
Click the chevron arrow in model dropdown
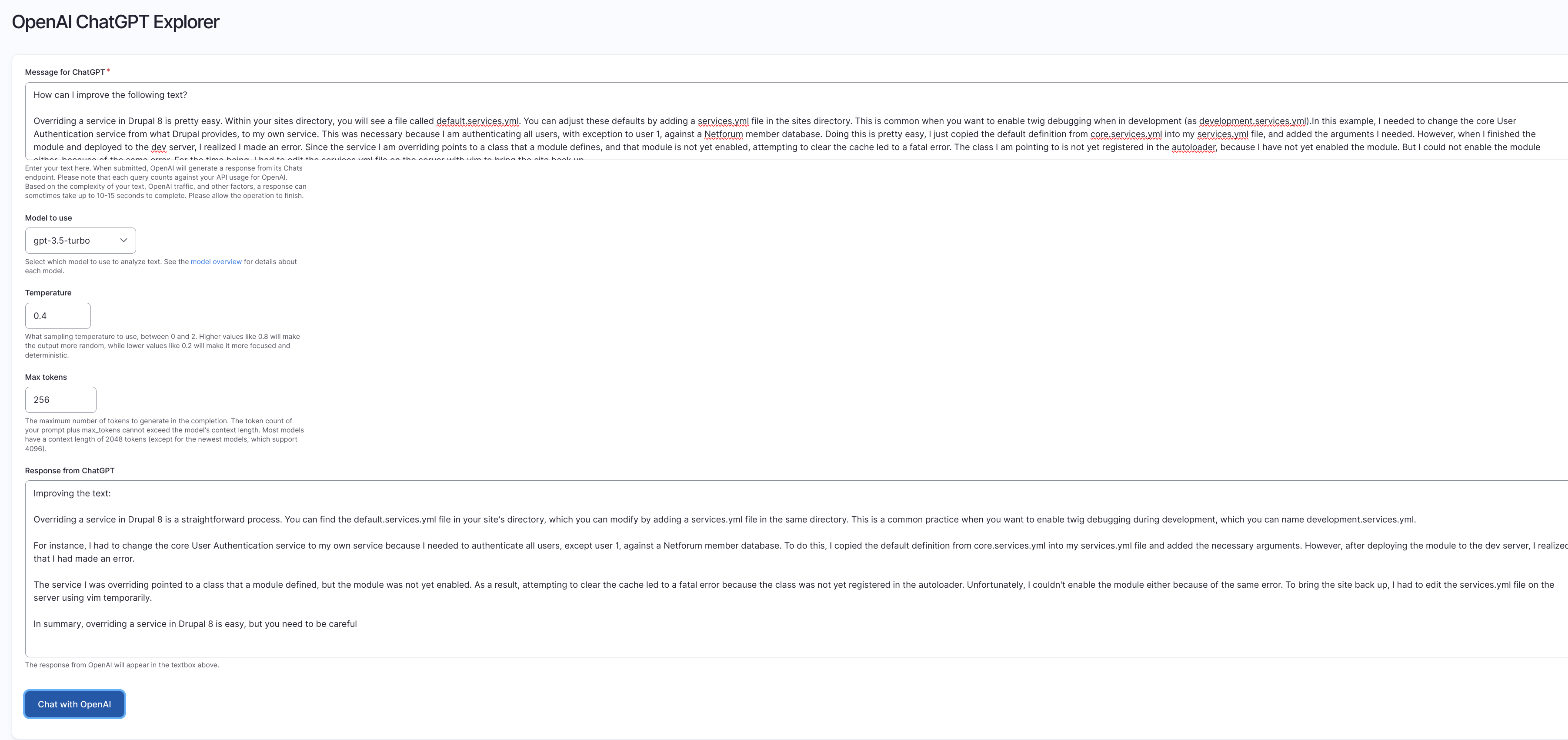[x=123, y=241]
